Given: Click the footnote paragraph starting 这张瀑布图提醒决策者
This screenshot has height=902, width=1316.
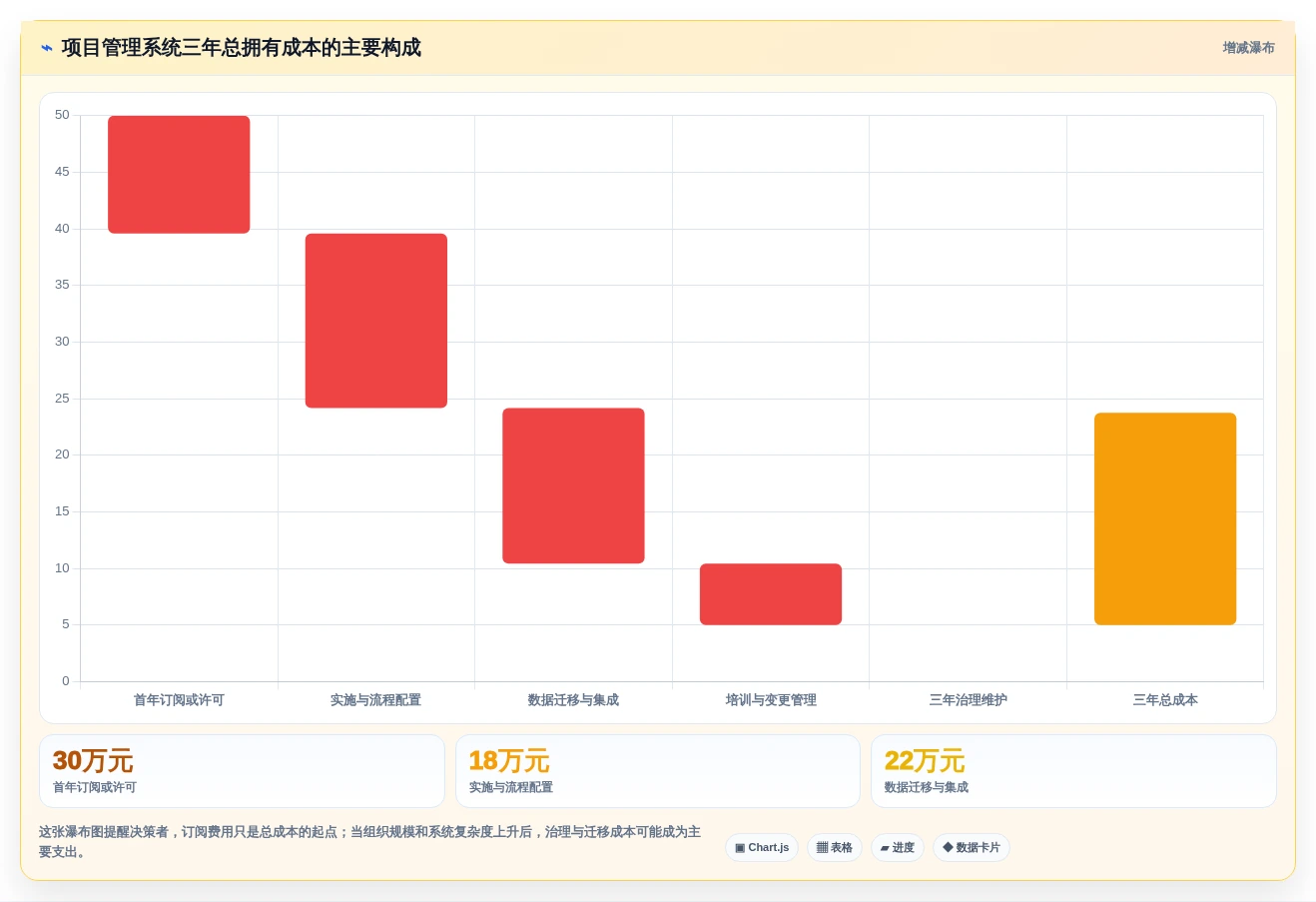Looking at the screenshot, I should coord(370,842).
